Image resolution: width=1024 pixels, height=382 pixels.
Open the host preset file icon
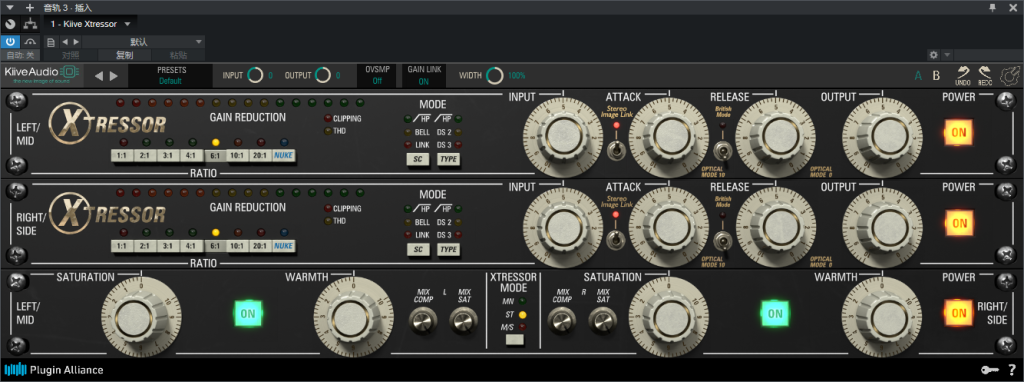coord(51,42)
